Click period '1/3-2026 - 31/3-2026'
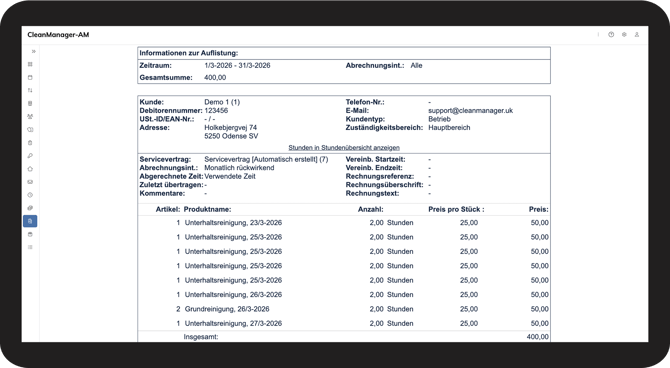The width and height of the screenshot is (670, 368). click(237, 65)
